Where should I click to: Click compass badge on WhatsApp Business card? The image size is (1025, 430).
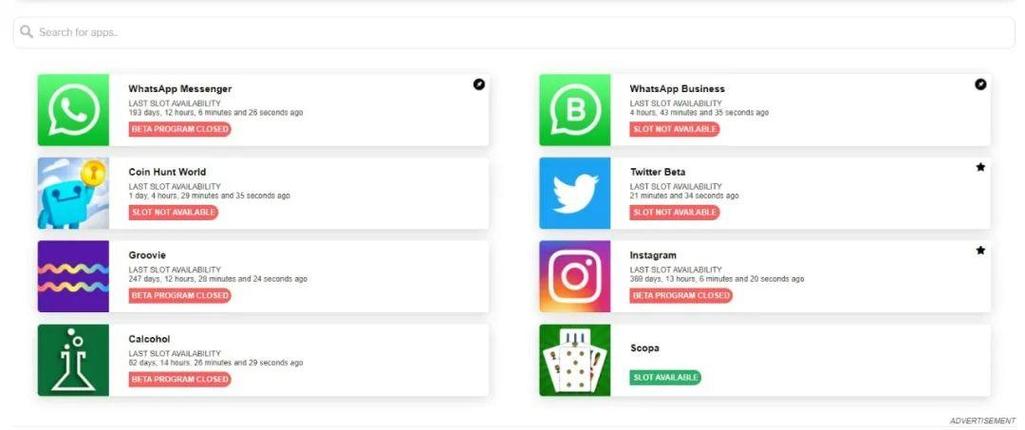981,84
